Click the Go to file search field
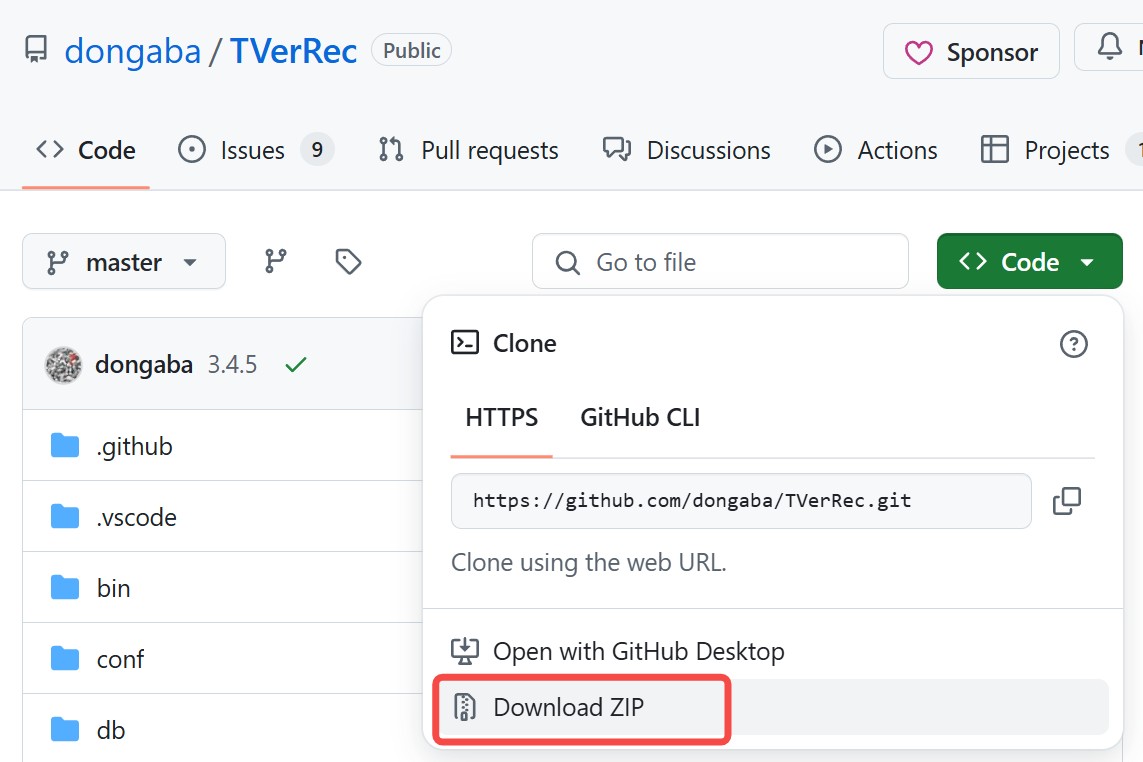1143x762 pixels. point(720,262)
